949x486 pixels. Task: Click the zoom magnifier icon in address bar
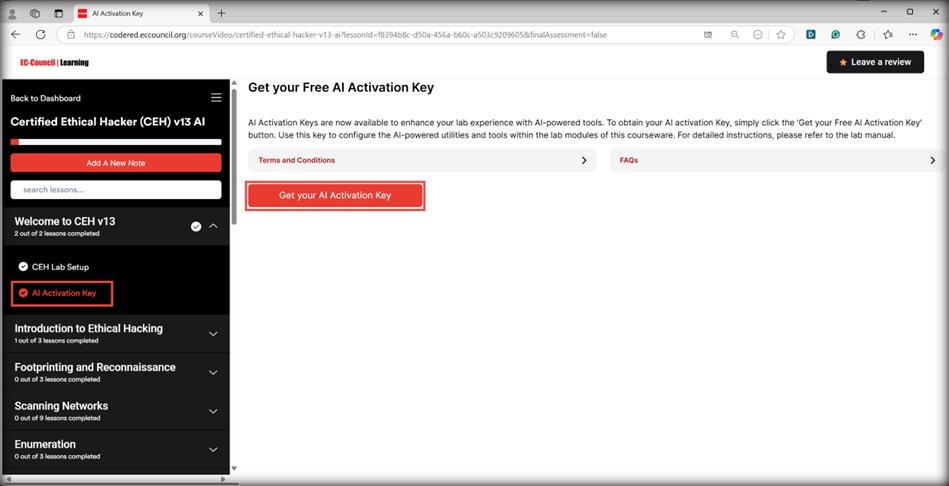(735, 34)
